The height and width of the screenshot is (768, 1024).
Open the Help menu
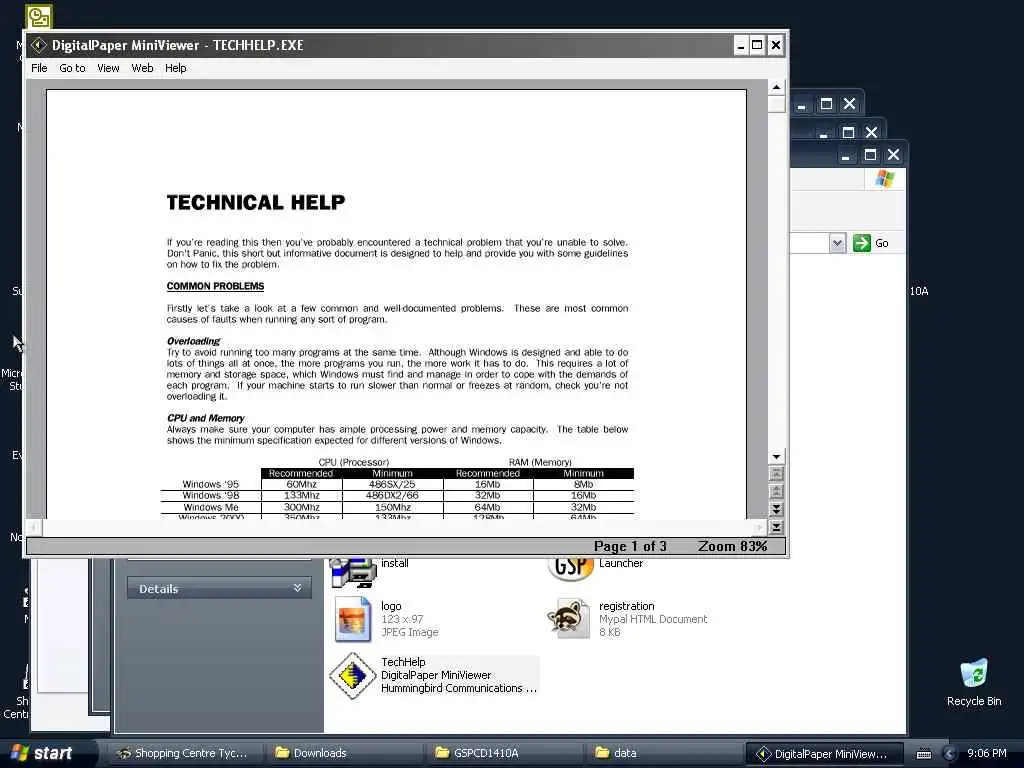176,68
